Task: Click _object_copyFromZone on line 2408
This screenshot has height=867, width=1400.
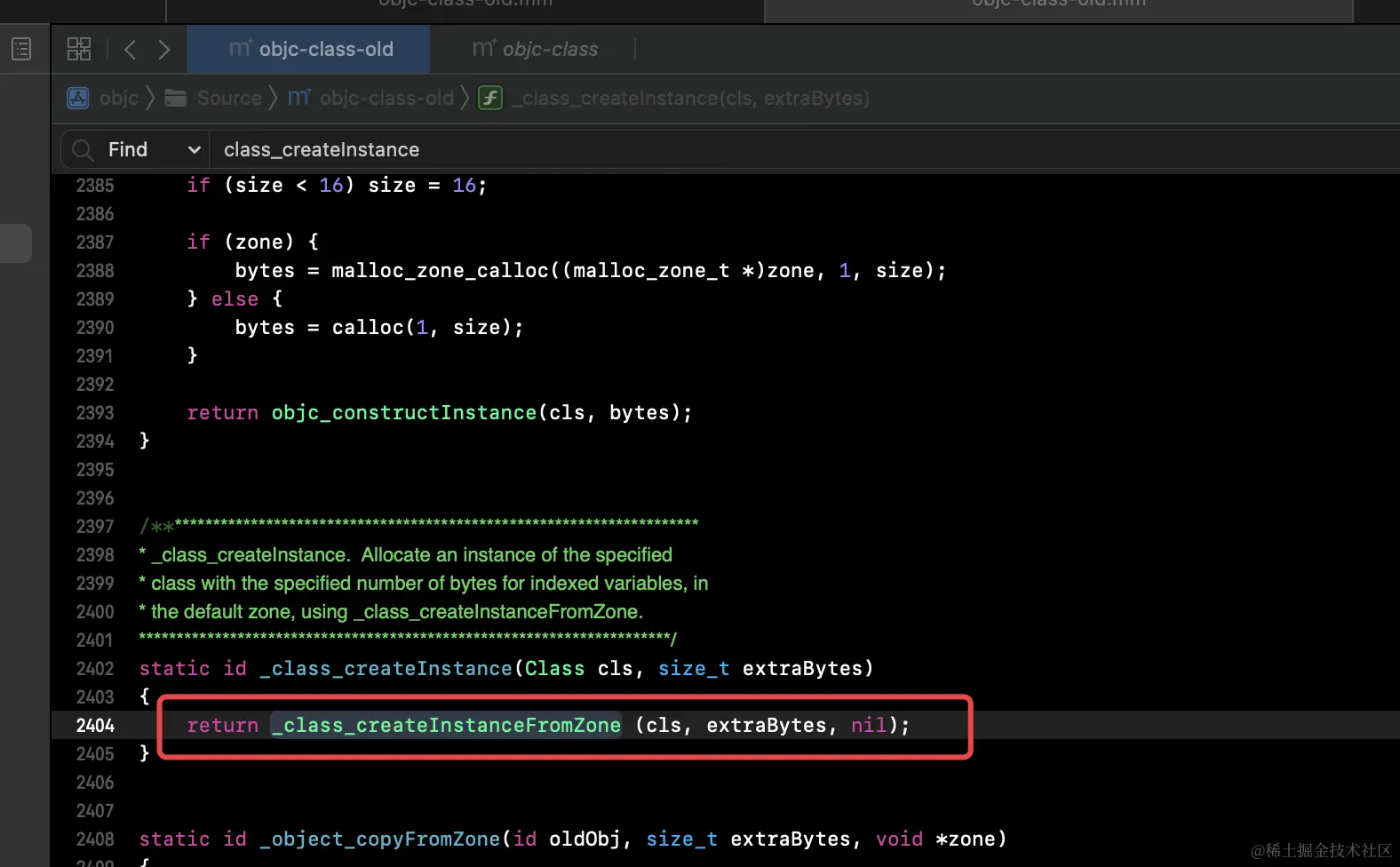Action: click(x=380, y=839)
